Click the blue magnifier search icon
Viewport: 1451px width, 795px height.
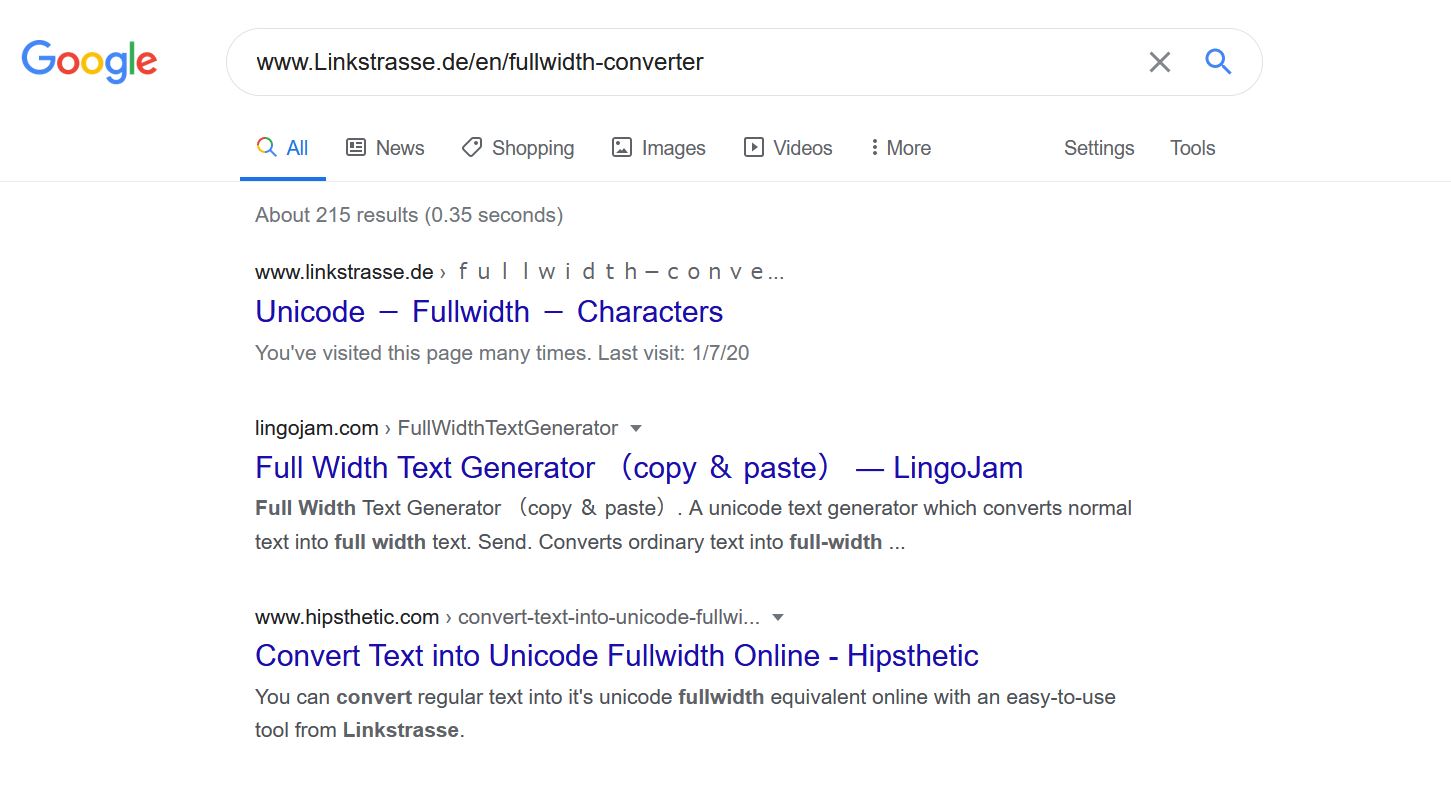1217,62
